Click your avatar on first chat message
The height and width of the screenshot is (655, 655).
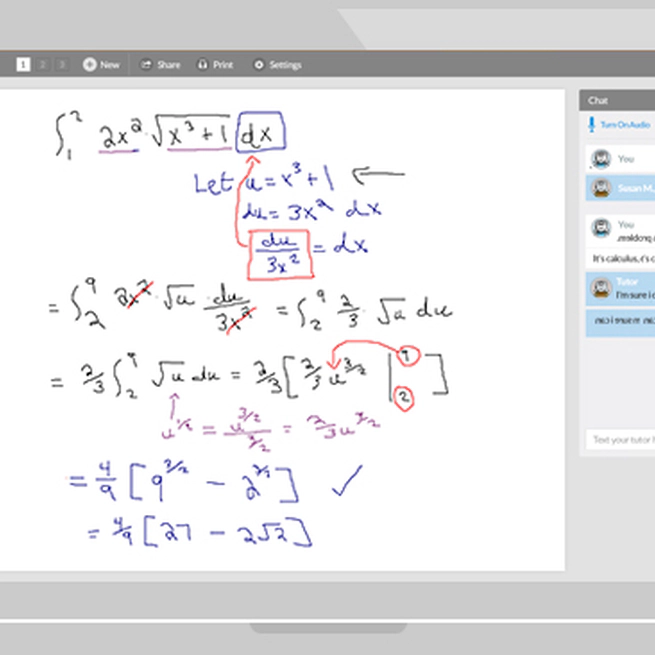point(601,159)
